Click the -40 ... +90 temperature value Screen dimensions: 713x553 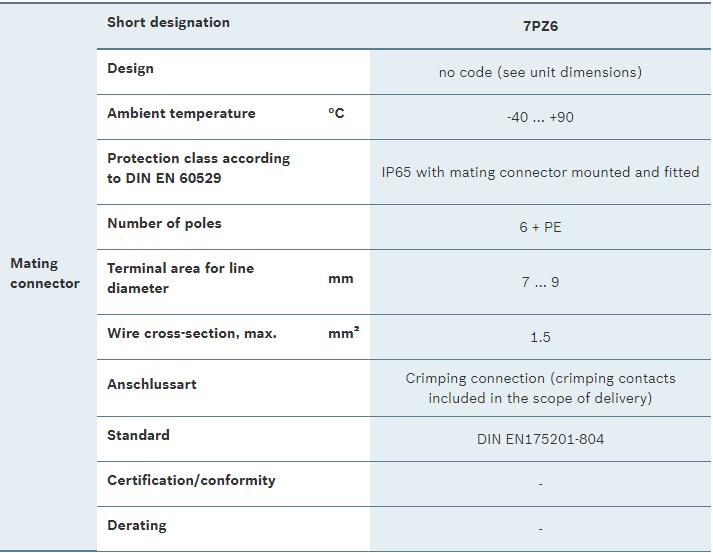tap(540, 117)
